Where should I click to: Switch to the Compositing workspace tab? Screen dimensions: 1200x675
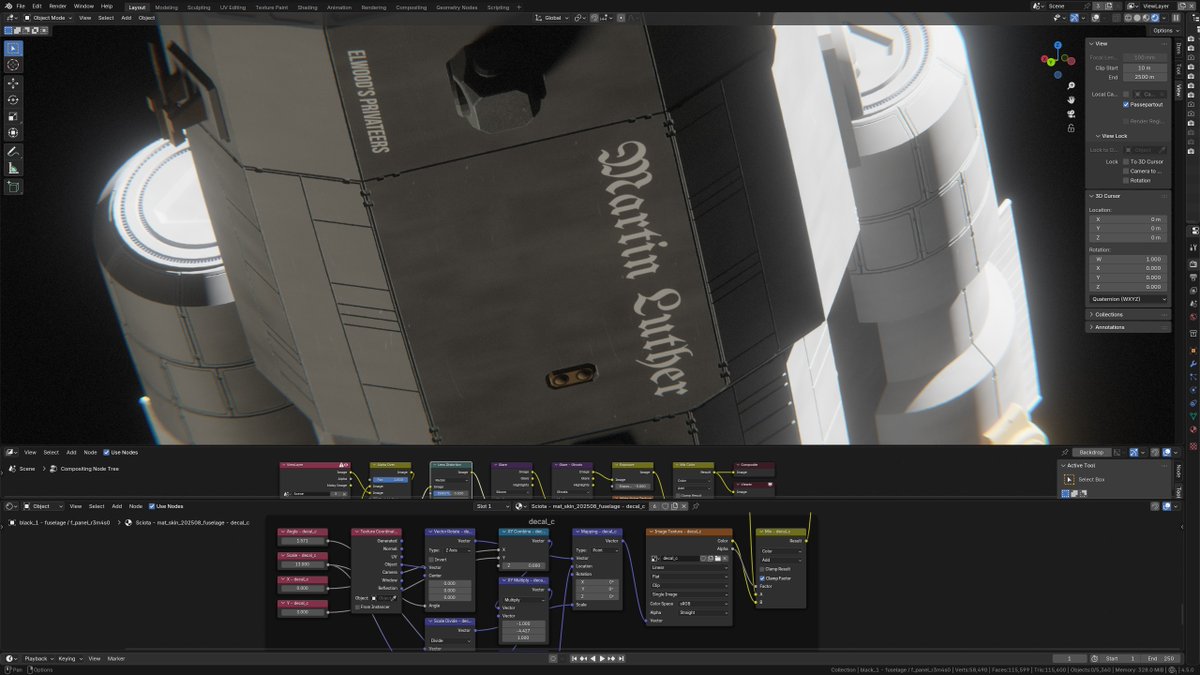pos(411,6)
